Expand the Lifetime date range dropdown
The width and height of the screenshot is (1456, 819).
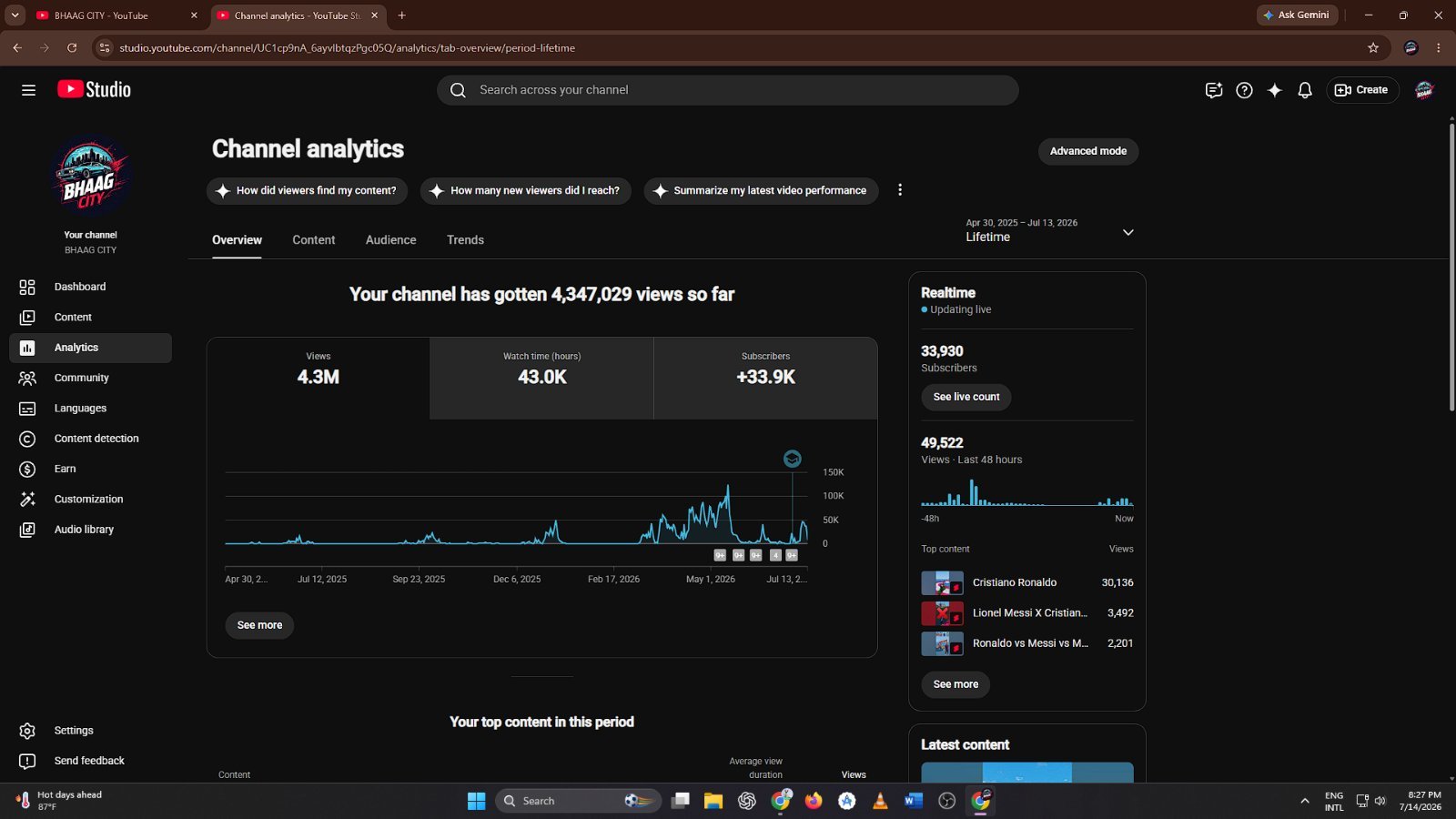pos(1050,230)
